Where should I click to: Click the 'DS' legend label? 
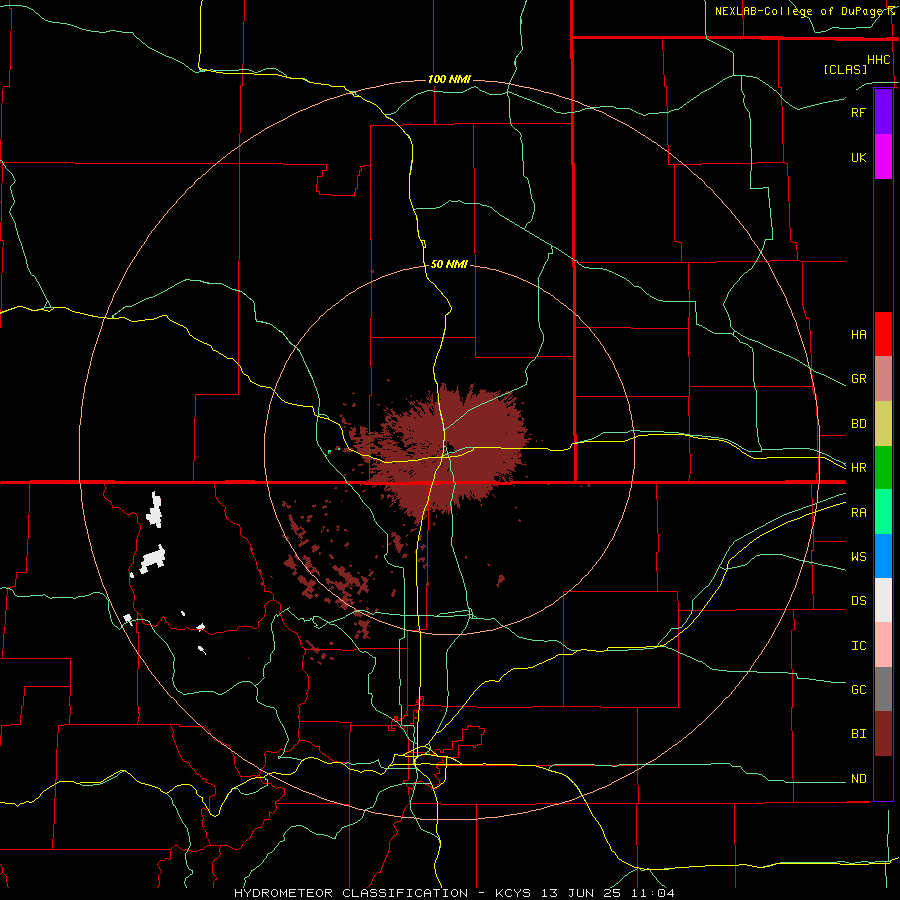point(858,601)
